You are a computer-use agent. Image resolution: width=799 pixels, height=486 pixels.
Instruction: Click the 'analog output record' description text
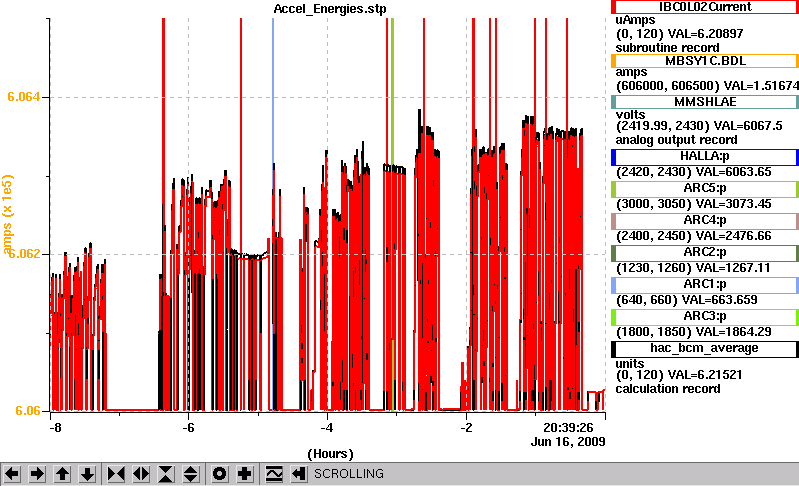pyautogui.click(x=676, y=140)
